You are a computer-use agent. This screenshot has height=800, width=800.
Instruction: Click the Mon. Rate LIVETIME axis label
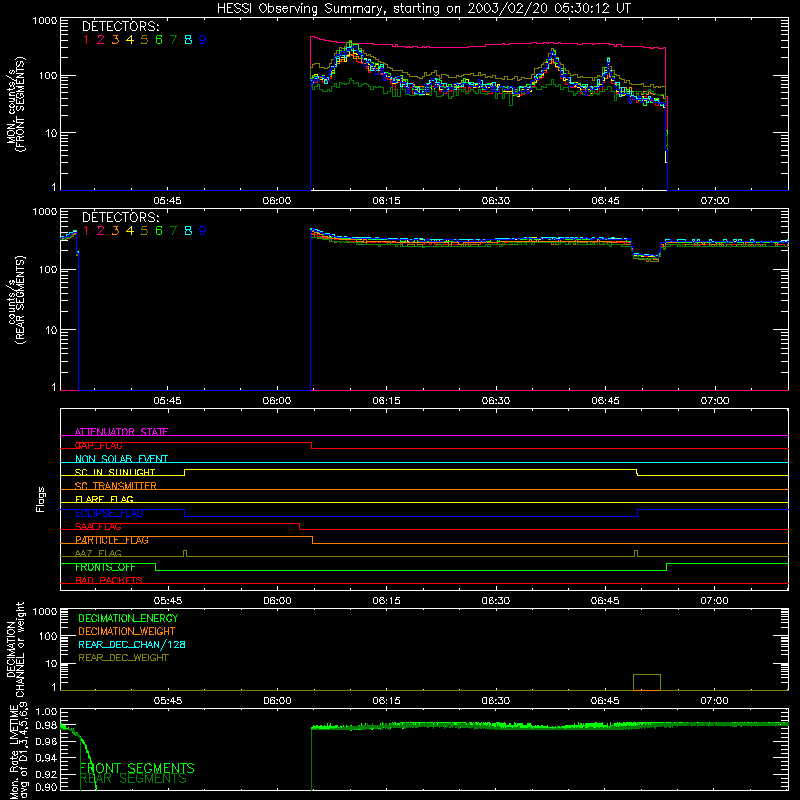pyautogui.click(x=18, y=751)
